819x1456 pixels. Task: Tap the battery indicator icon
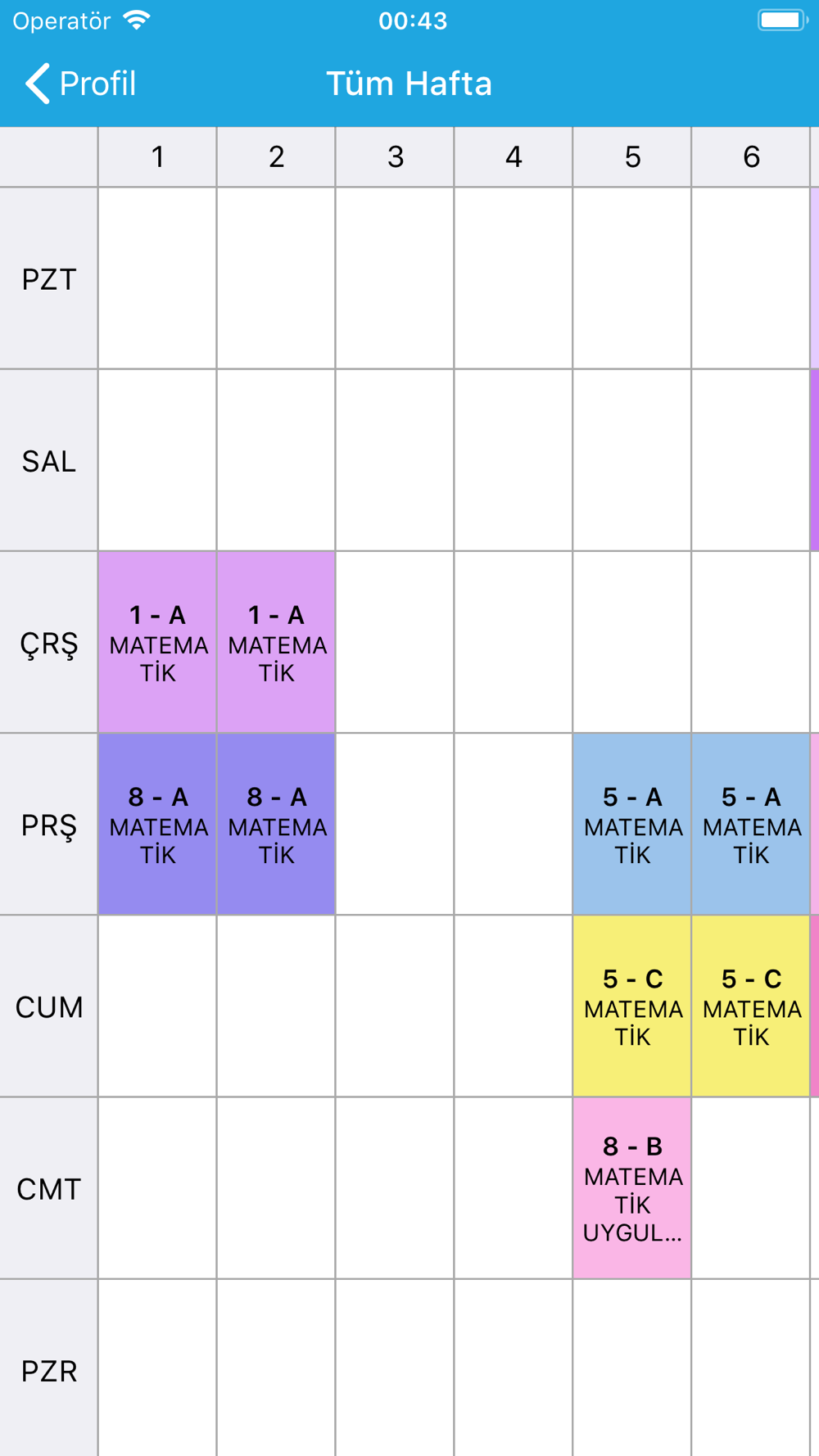pos(783,20)
